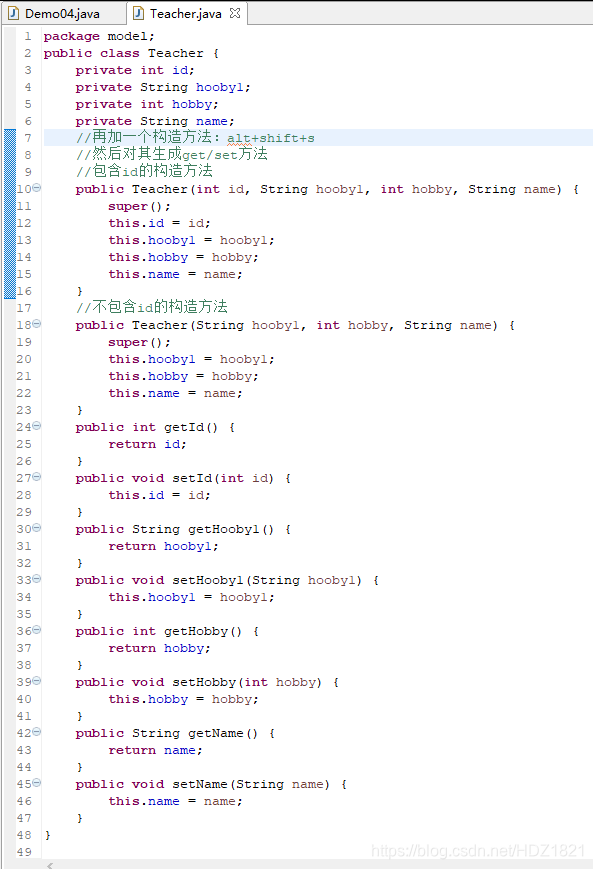The height and width of the screenshot is (869, 593).
Task: Click 'super();' on line 19
Action: [x=139, y=343]
